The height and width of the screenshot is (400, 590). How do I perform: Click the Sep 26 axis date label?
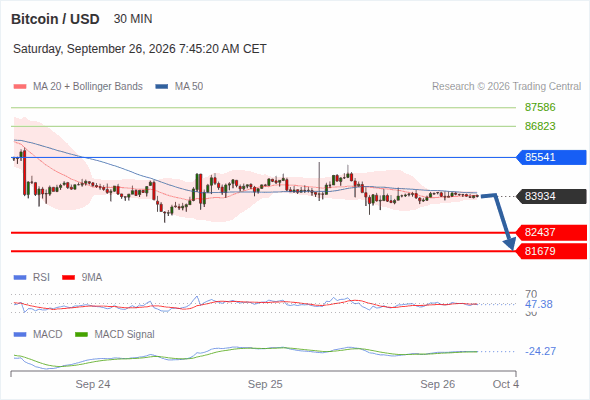(438, 384)
